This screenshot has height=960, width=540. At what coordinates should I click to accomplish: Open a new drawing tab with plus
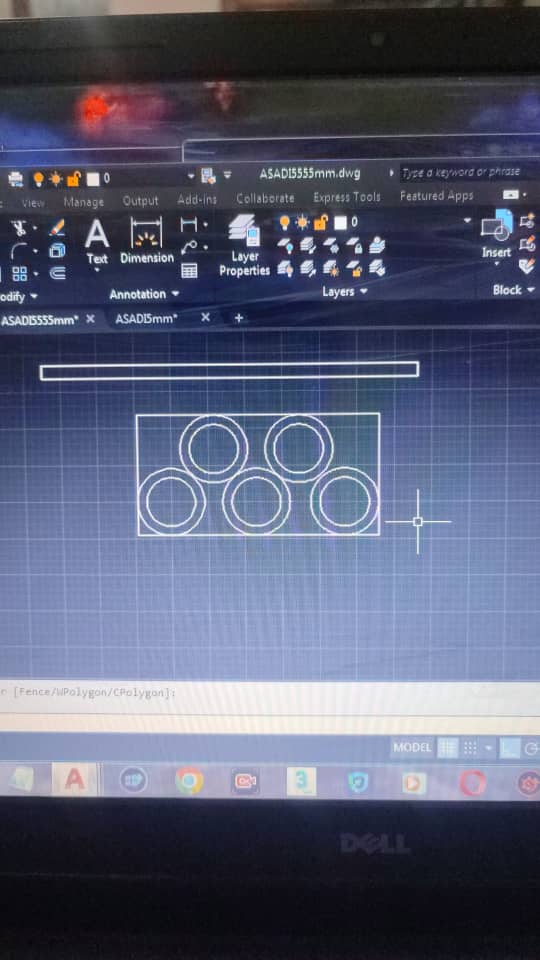point(239,318)
